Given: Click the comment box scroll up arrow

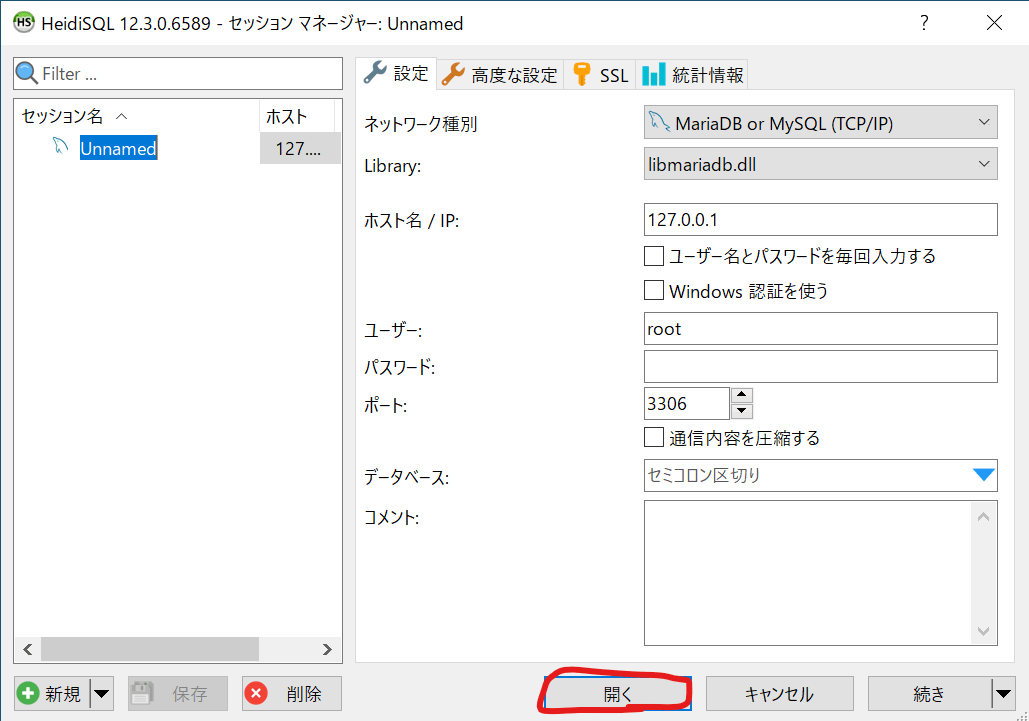Looking at the screenshot, I should click(983, 516).
